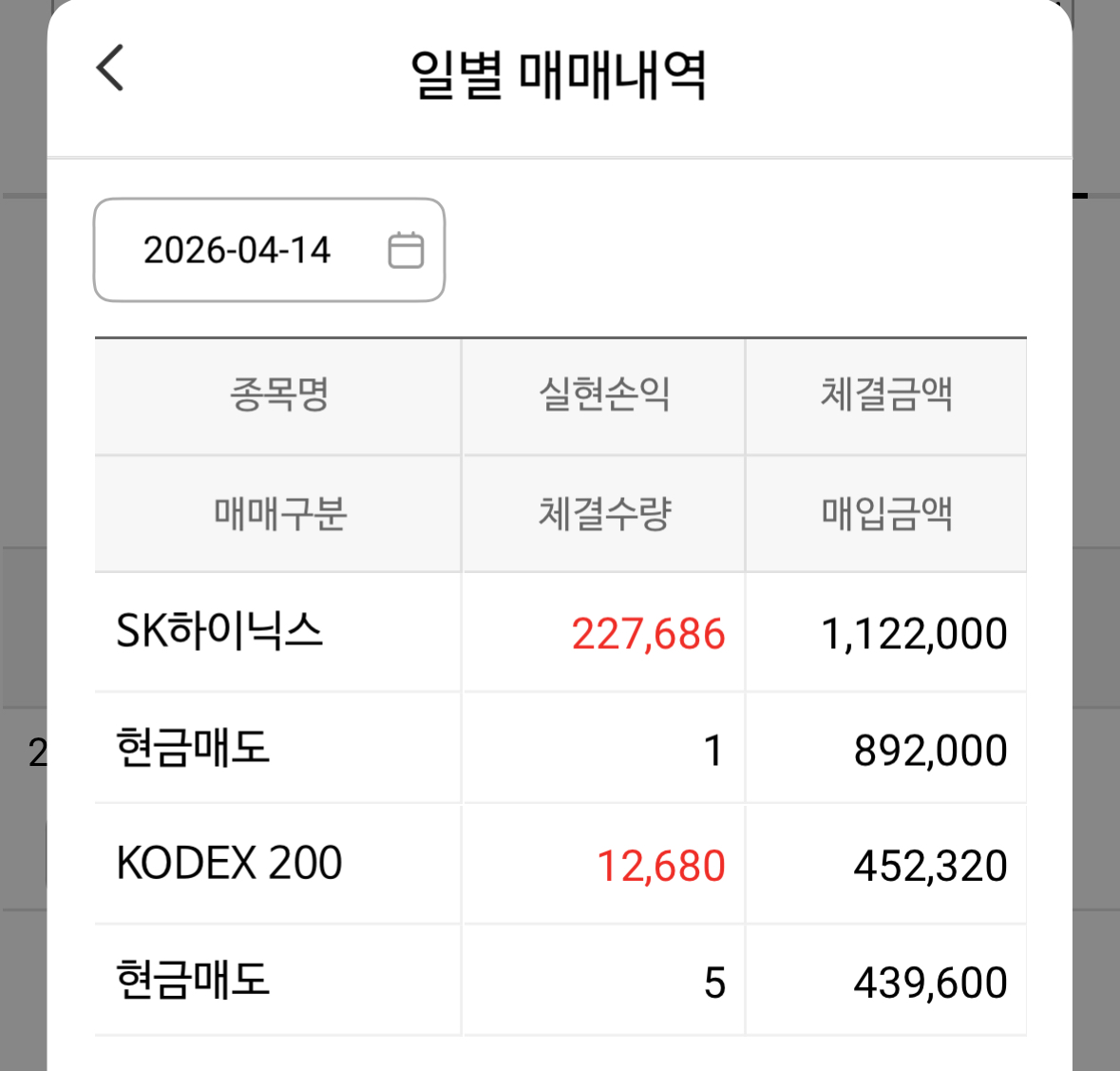Open the calendar icon in date field
Image resolution: width=1120 pixels, height=1071 pixels.
[x=406, y=251]
